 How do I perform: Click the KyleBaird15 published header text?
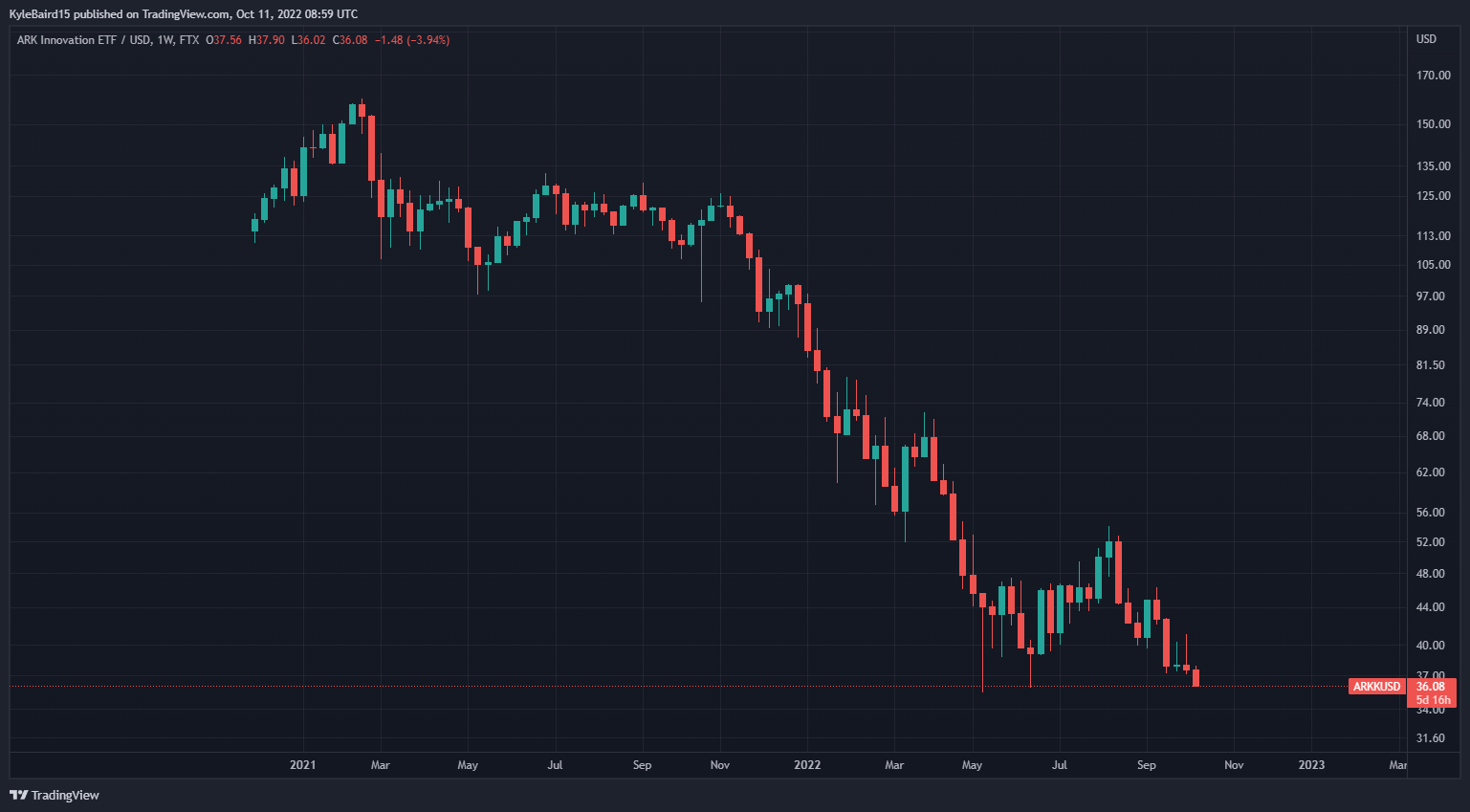(x=184, y=14)
